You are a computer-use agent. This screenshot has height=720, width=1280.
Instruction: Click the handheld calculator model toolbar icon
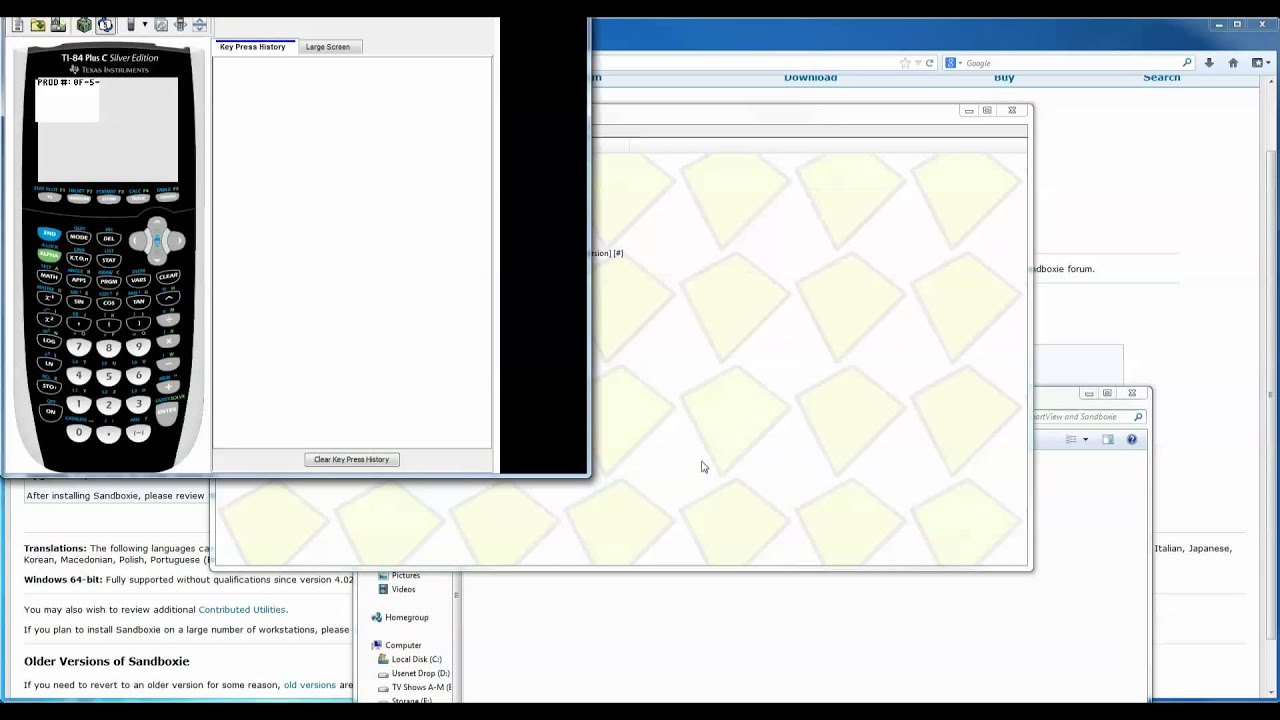131,25
